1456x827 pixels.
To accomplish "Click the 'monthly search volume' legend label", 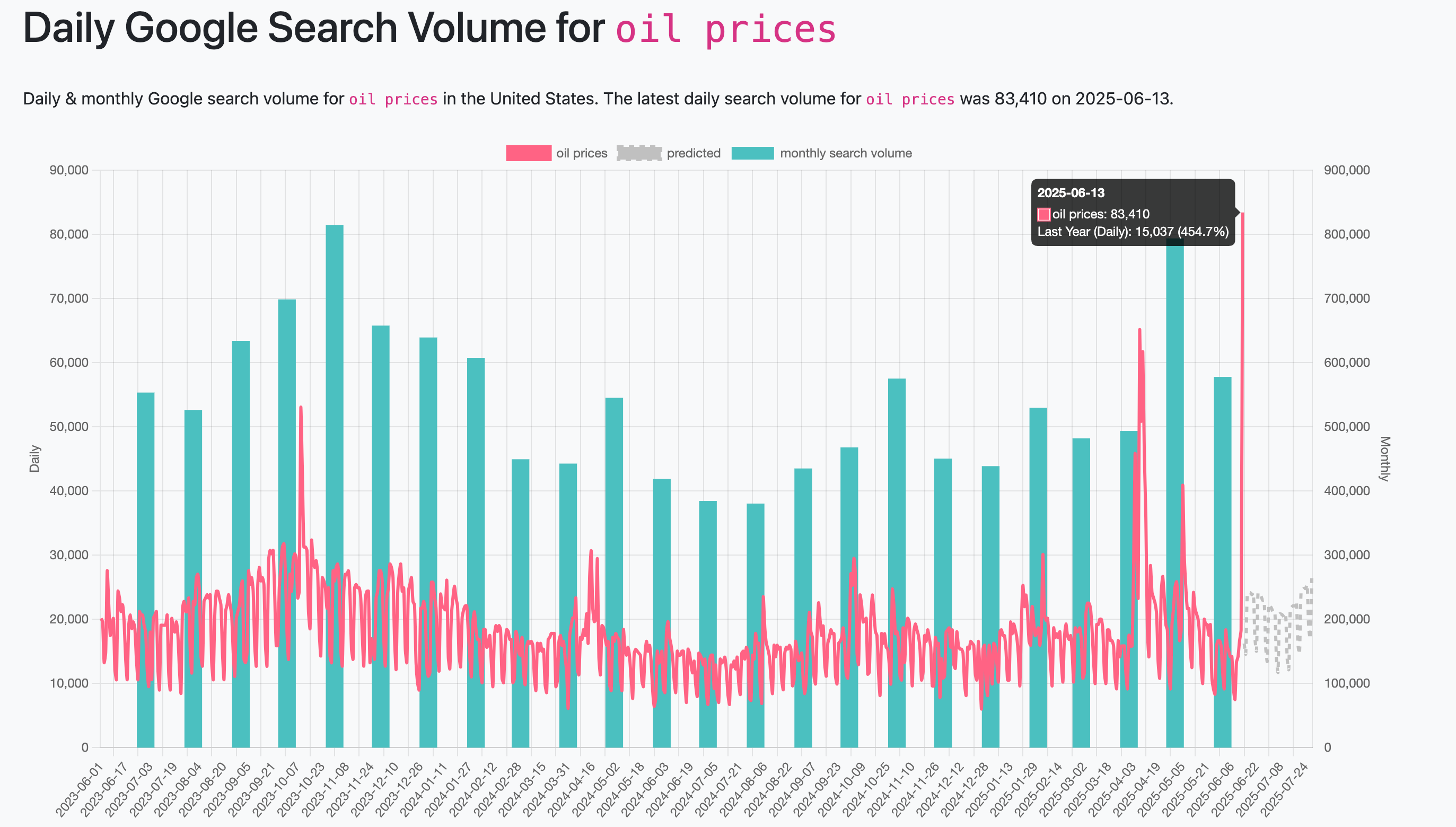I will coord(845,153).
